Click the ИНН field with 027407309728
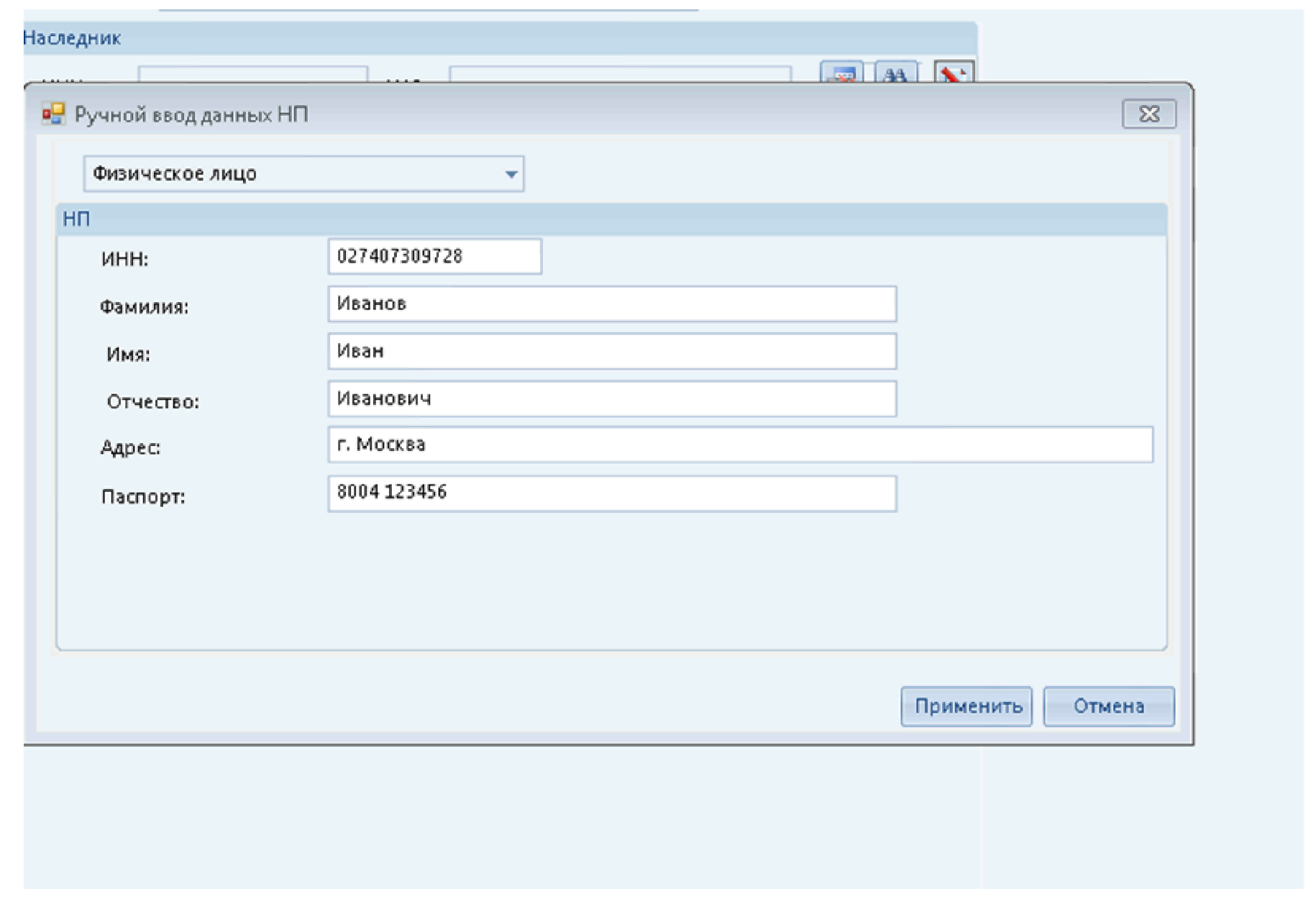The height and width of the screenshot is (899, 1316). click(x=434, y=257)
